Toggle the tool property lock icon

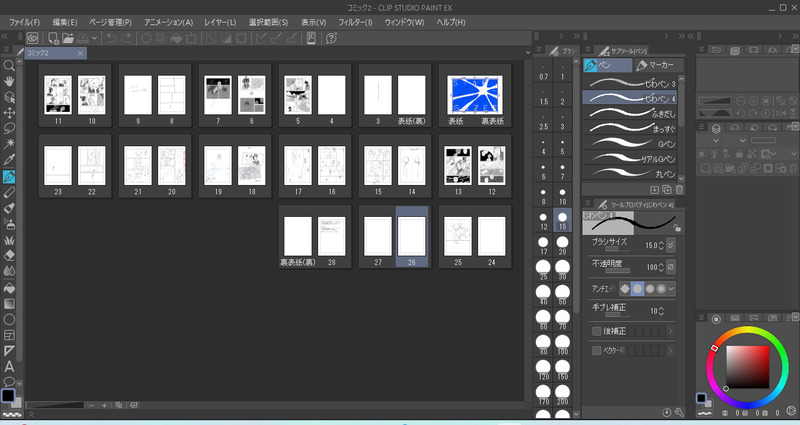click(x=677, y=228)
